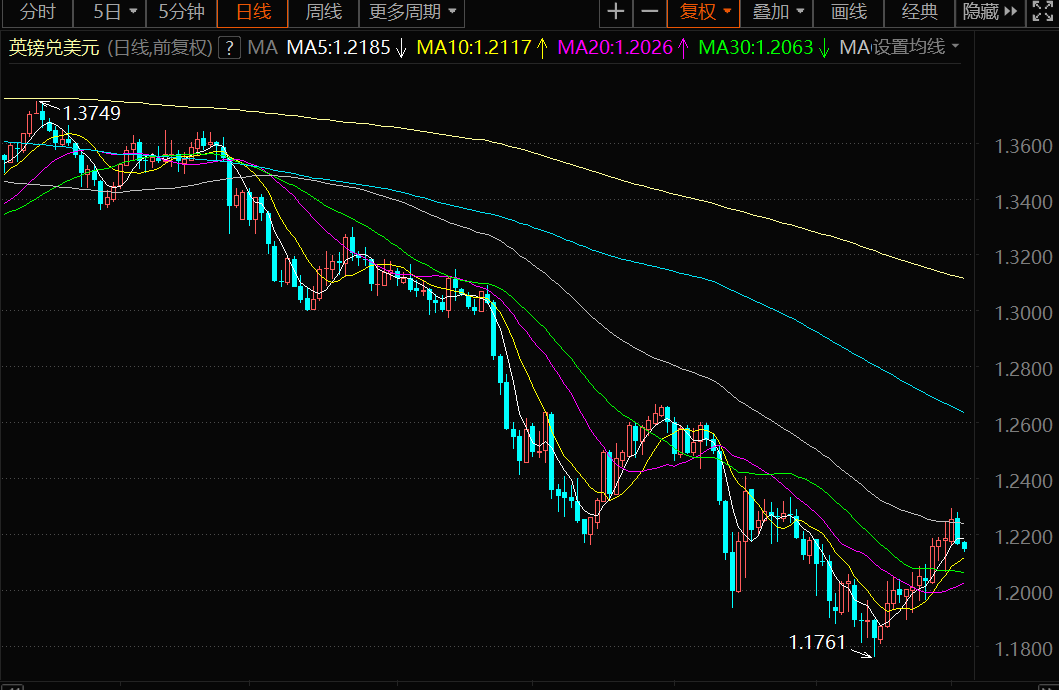Image resolution: width=1059 pixels, height=690 pixels.
Task: Open the 5日 dropdown arrow
Action: 133,12
